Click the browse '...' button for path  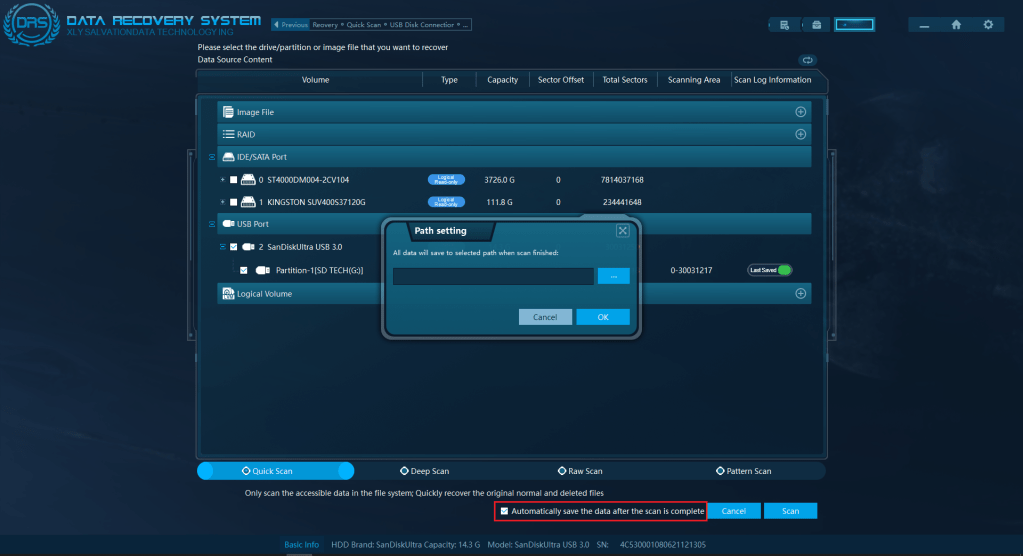coord(613,276)
